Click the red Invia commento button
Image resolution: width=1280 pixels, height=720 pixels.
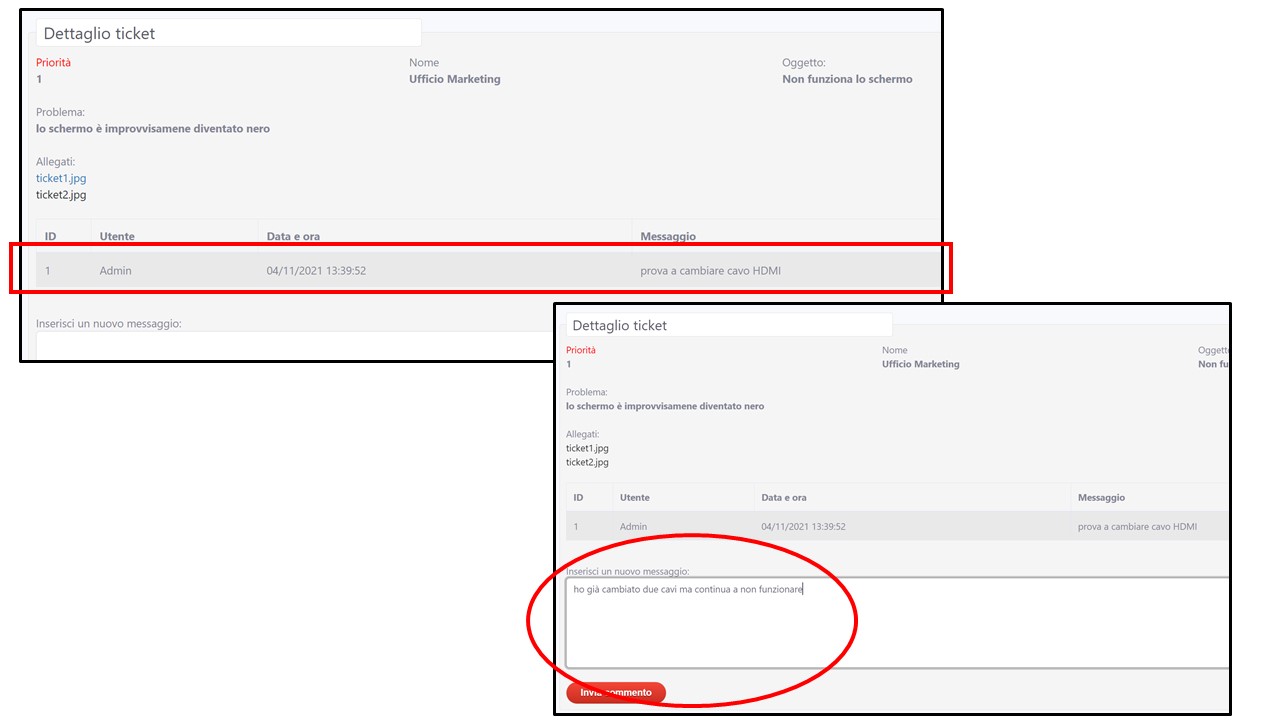pyautogui.click(x=615, y=692)
